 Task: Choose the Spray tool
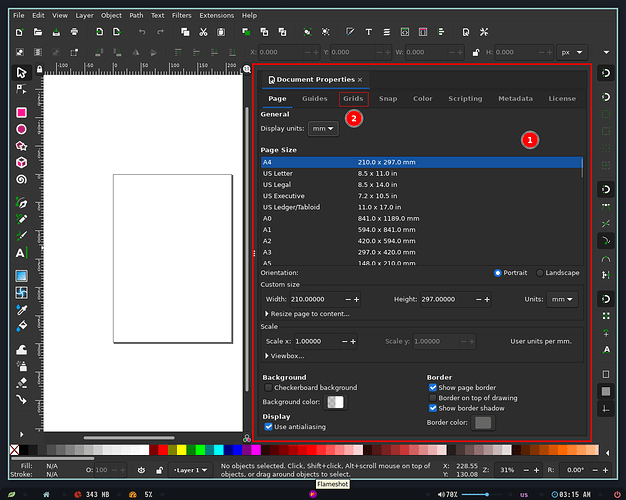(x=22, y=366)
